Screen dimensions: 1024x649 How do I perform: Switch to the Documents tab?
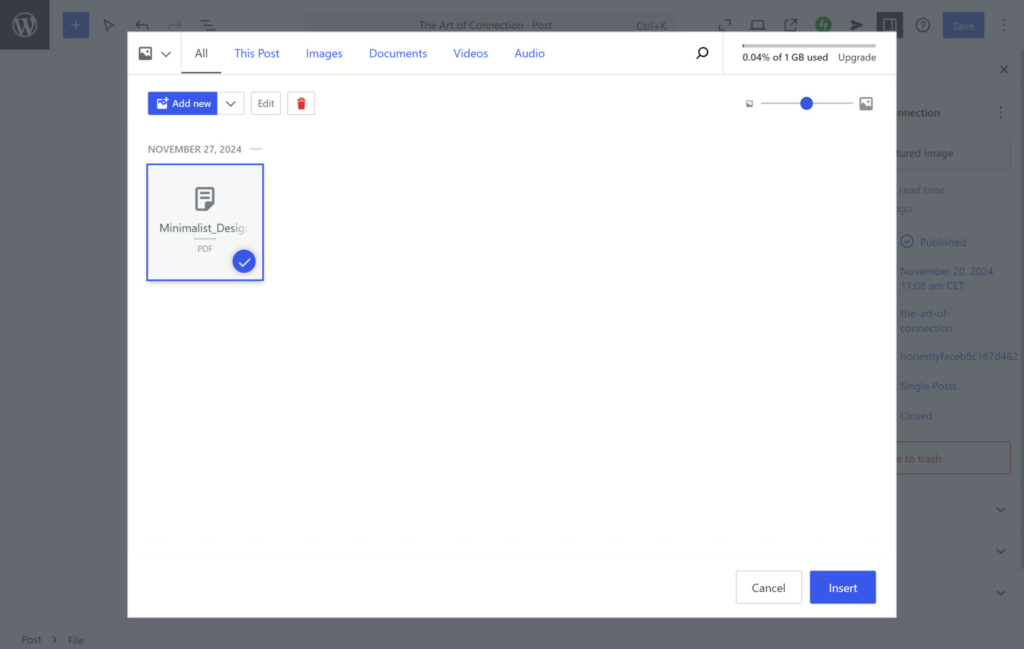coord(398,54)
